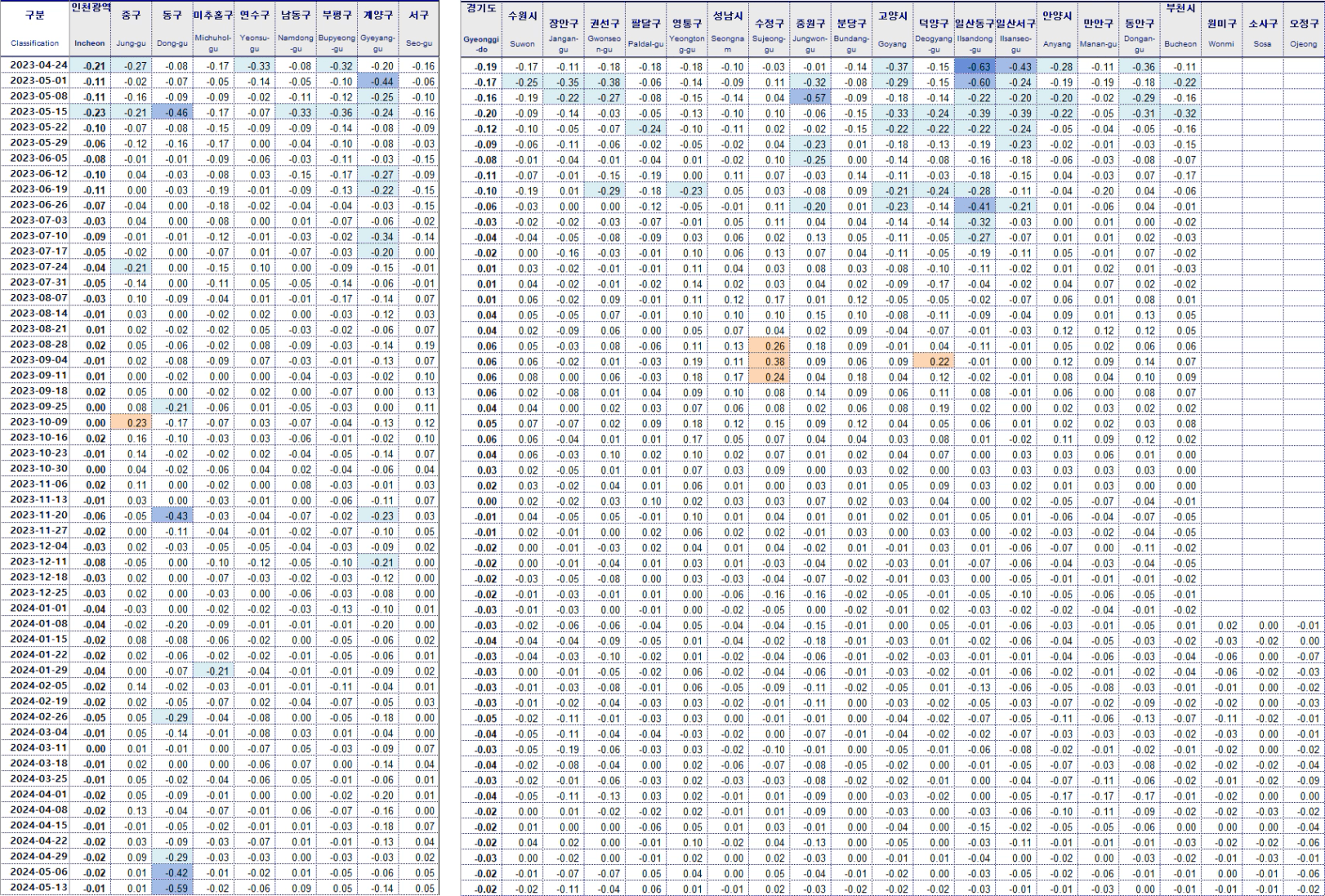Click Incheon value -0.23 for 2023-05-15
This screenshot has width=1325, height=896.
[90, 113]
